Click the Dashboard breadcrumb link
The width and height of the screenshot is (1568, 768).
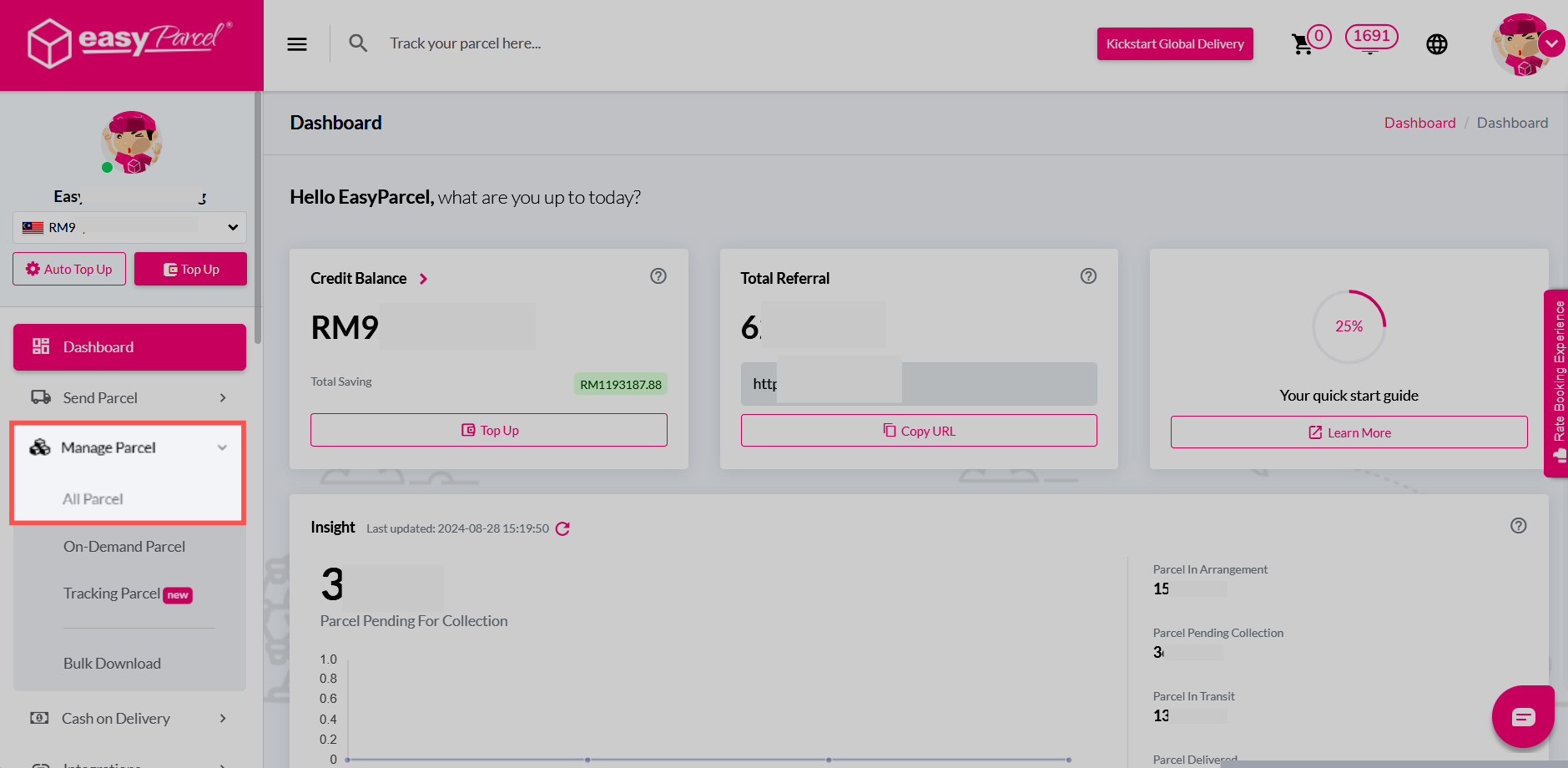point(1419,123)
